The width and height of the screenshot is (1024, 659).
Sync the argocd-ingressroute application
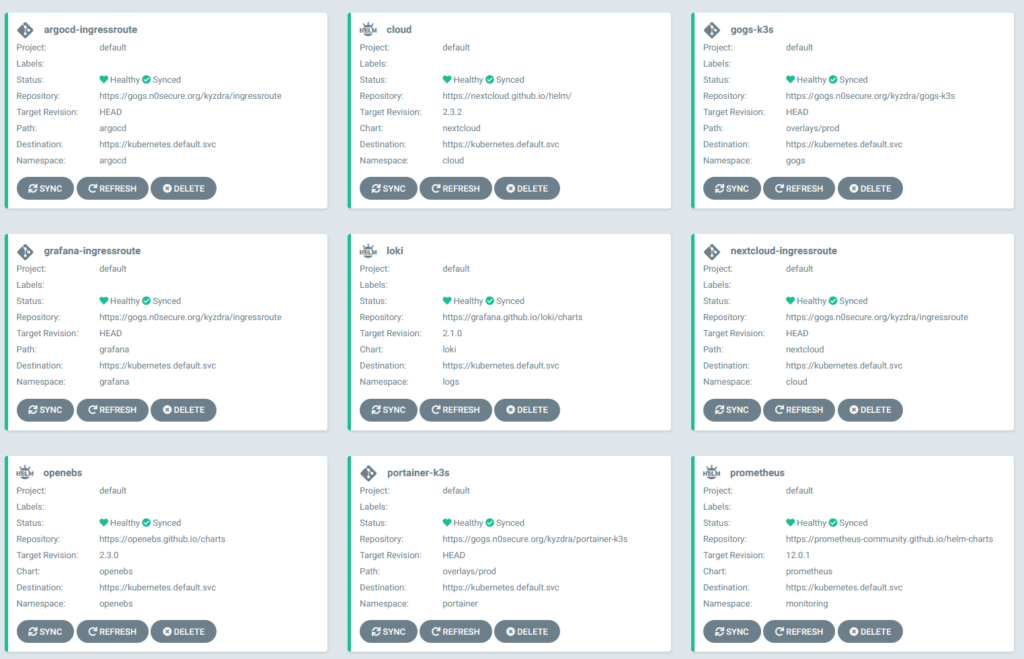45,188
